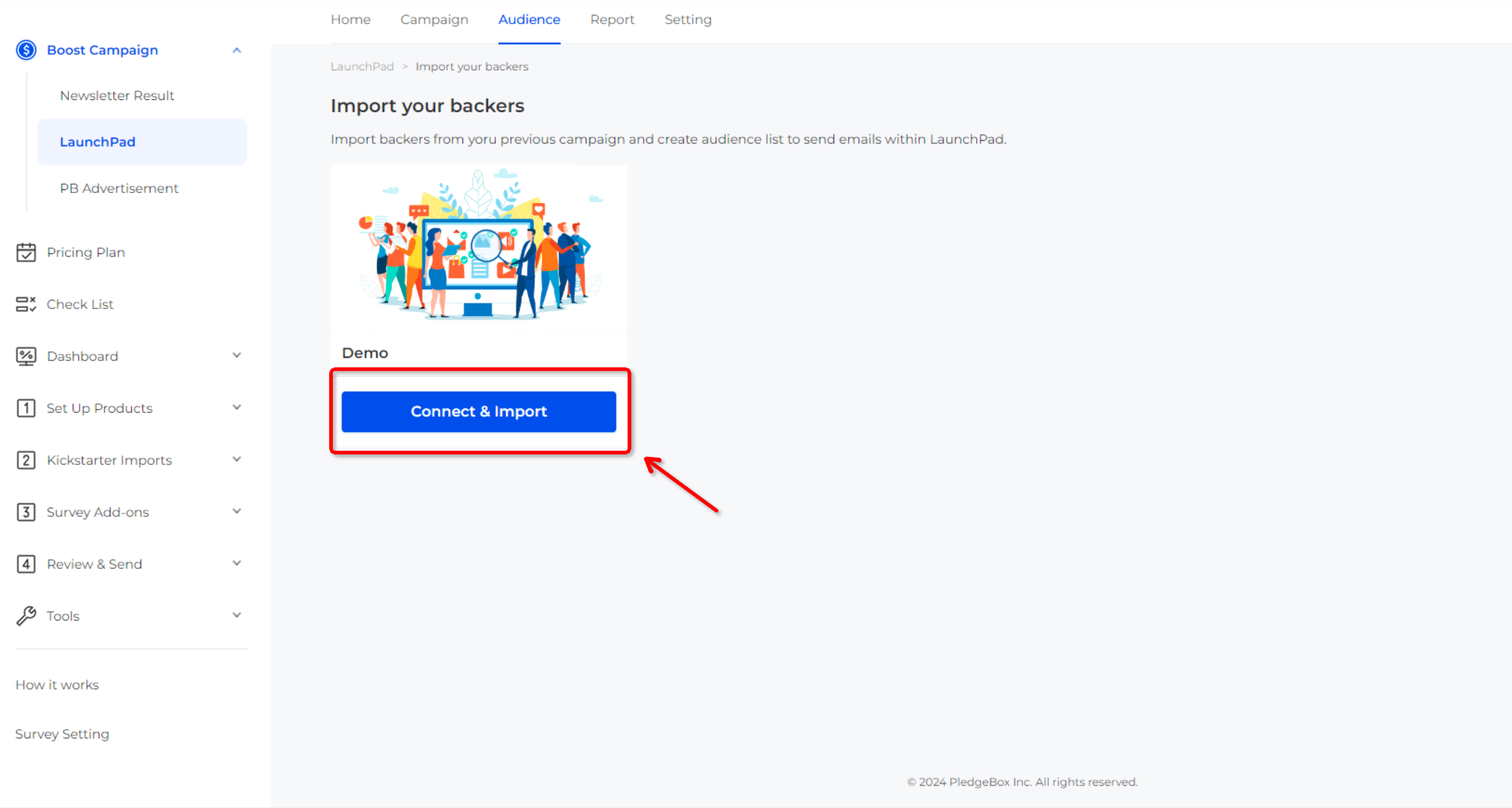This screenshot has width=1512, height=808.
Task: Click the Boost Campaign label
Action: [102, 50]
